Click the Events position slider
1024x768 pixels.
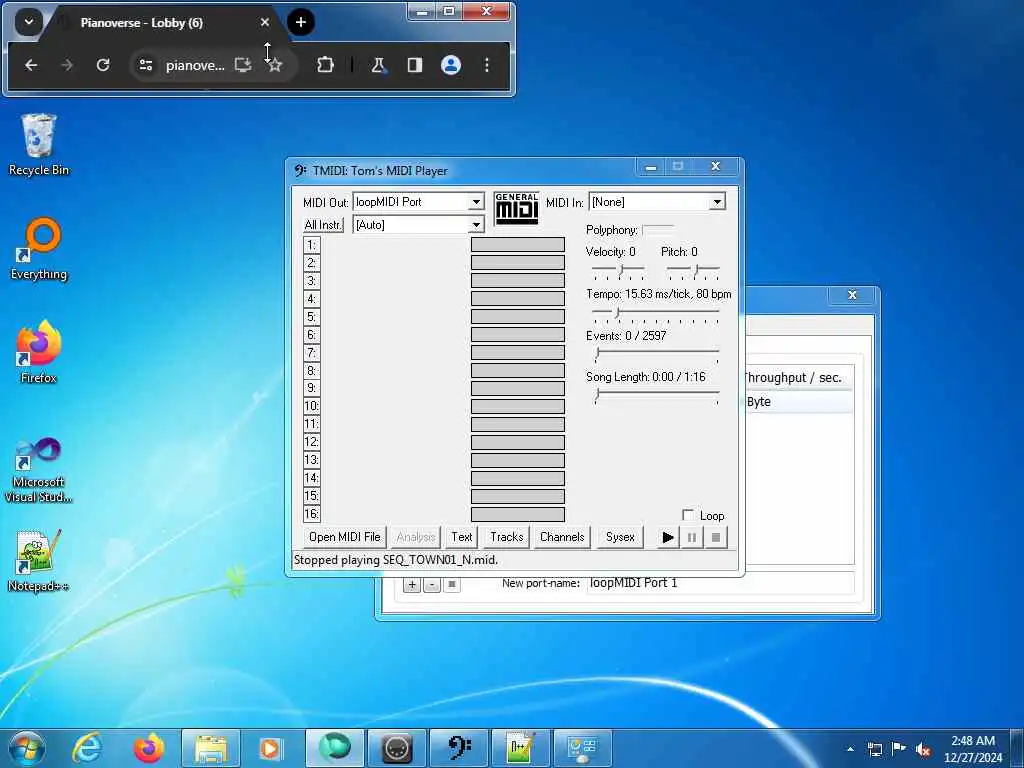click(x=657, y=356)
